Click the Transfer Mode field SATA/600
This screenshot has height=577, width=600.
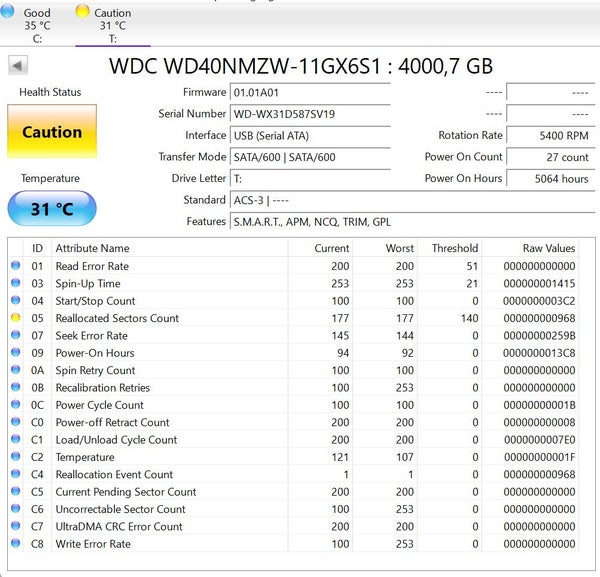310,157
